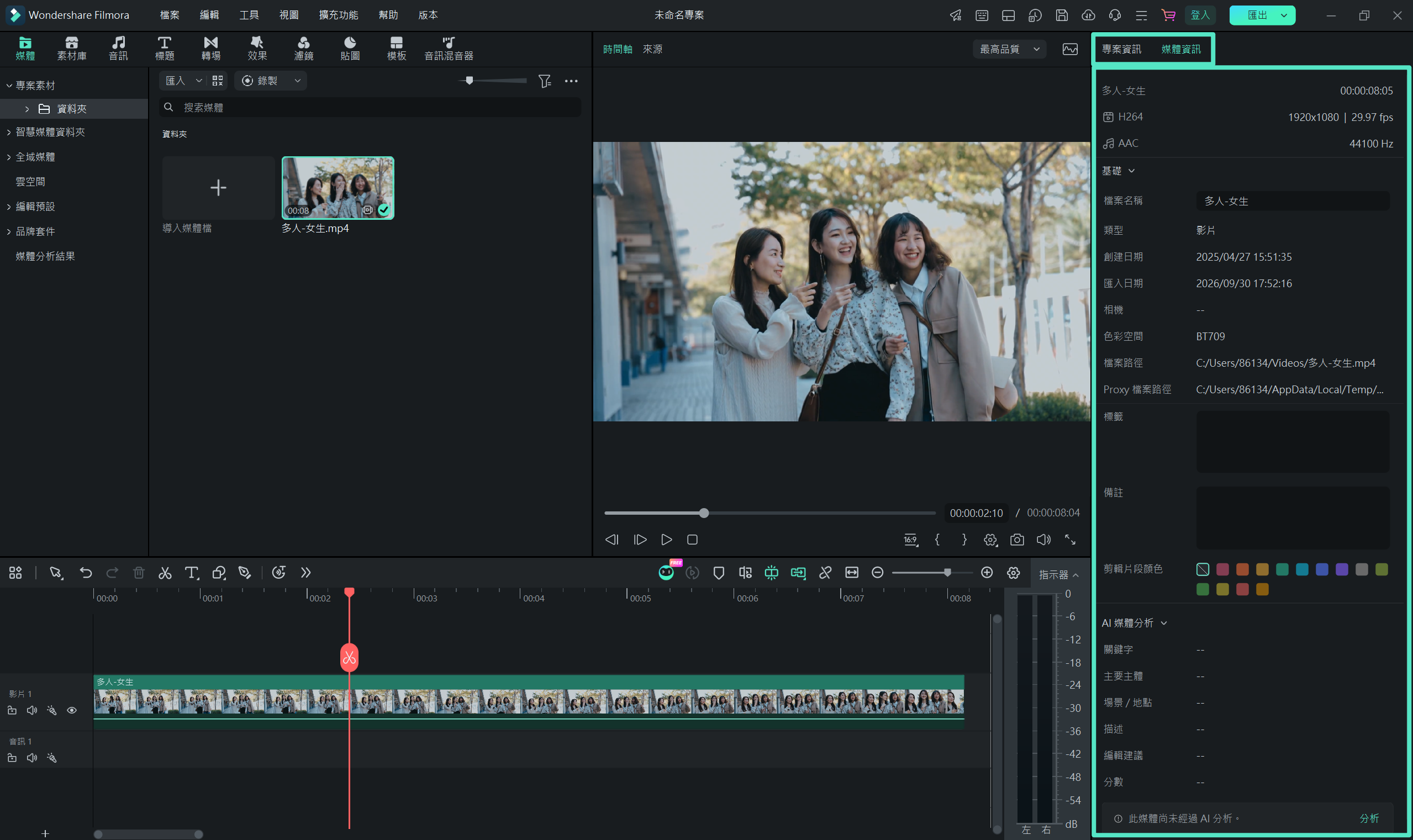Open the 音訊混音器 audio mixer
1413x840 pixels.
click(449, 48)
